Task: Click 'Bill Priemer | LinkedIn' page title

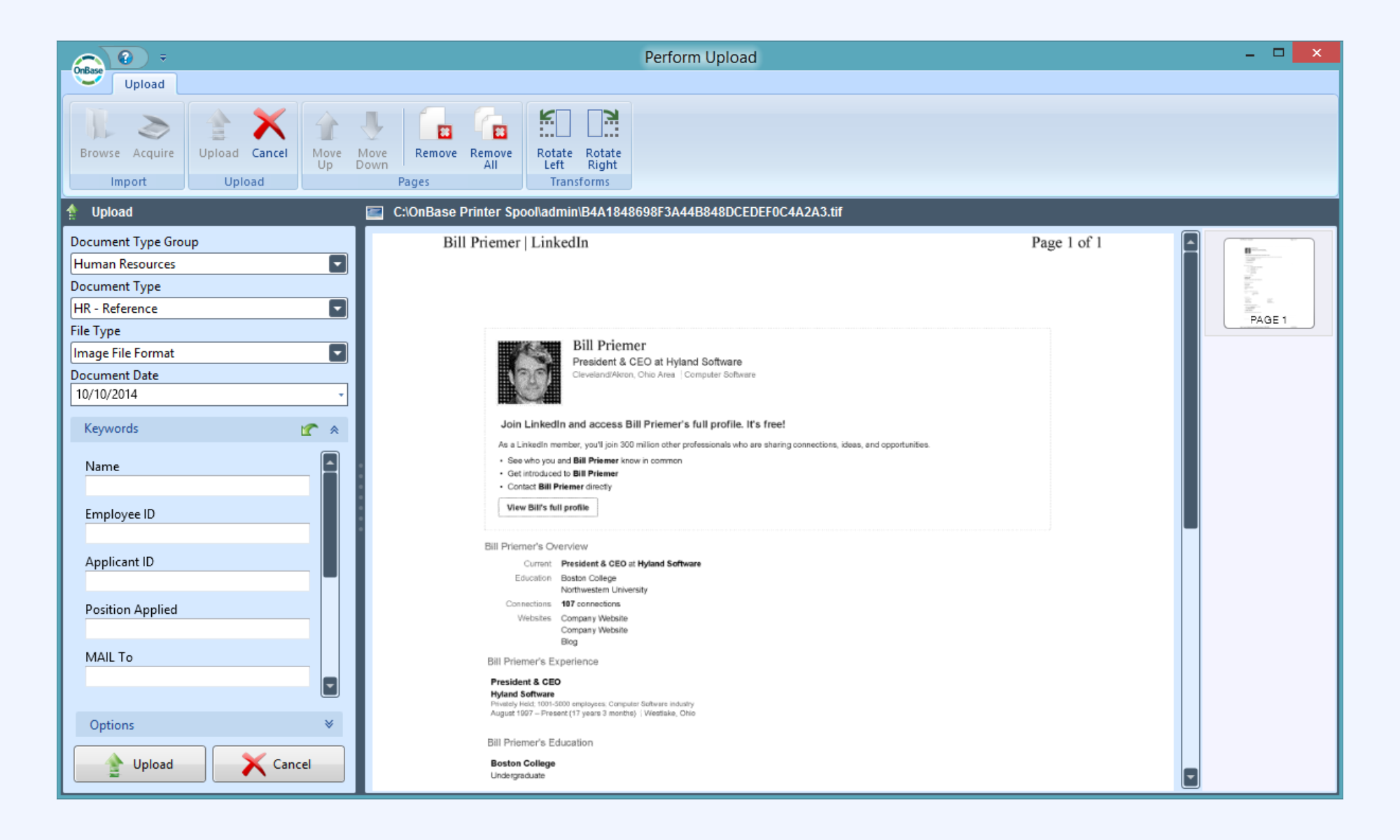Action: coord(516,242)
